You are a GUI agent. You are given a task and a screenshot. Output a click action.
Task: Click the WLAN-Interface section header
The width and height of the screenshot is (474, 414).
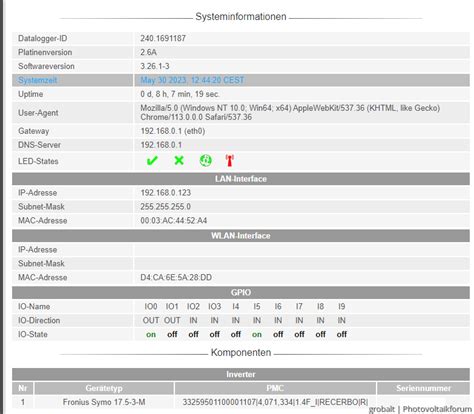tap(241, 236)
